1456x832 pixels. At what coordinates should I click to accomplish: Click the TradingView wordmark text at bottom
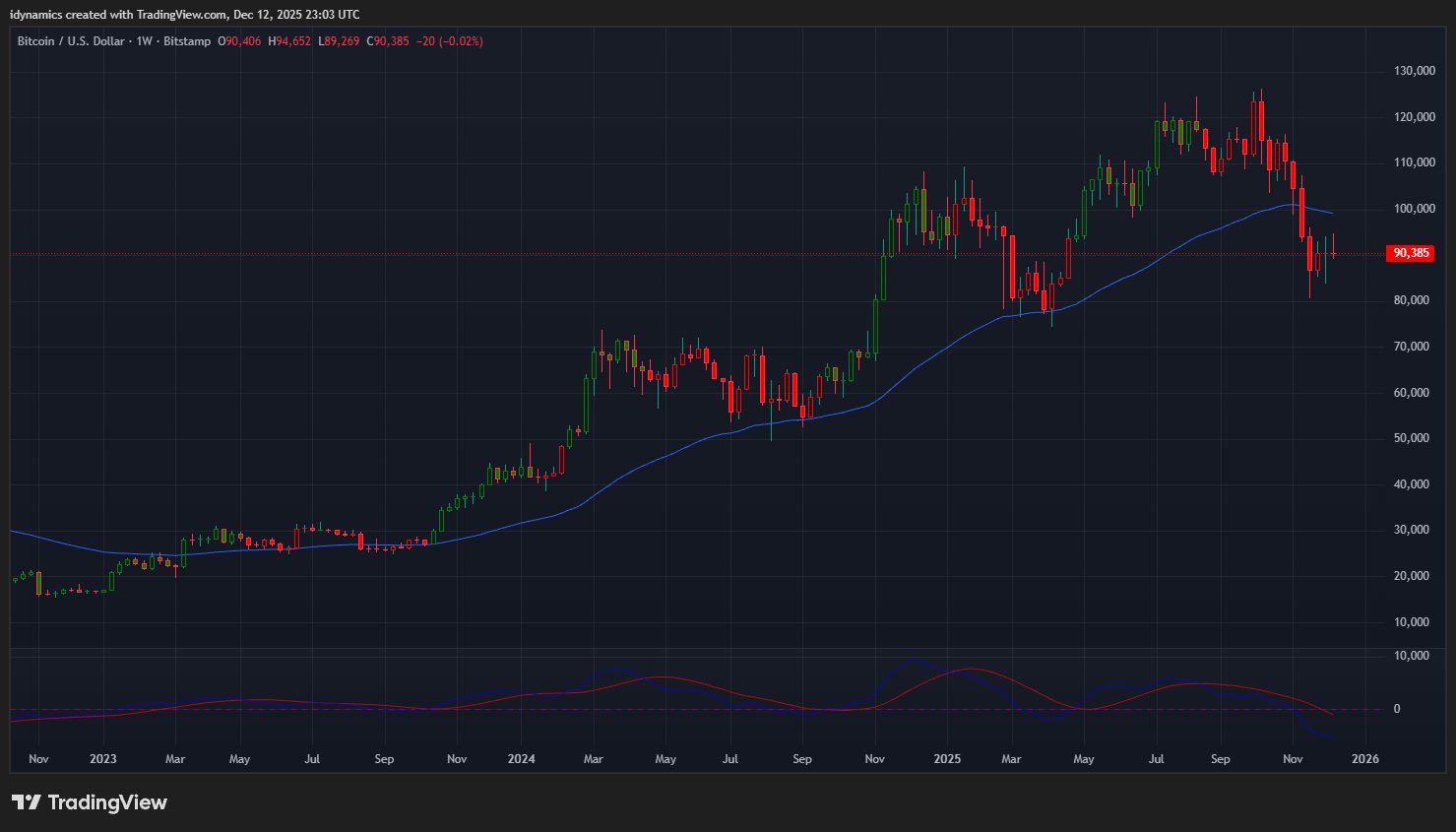[x=107, y=802]
